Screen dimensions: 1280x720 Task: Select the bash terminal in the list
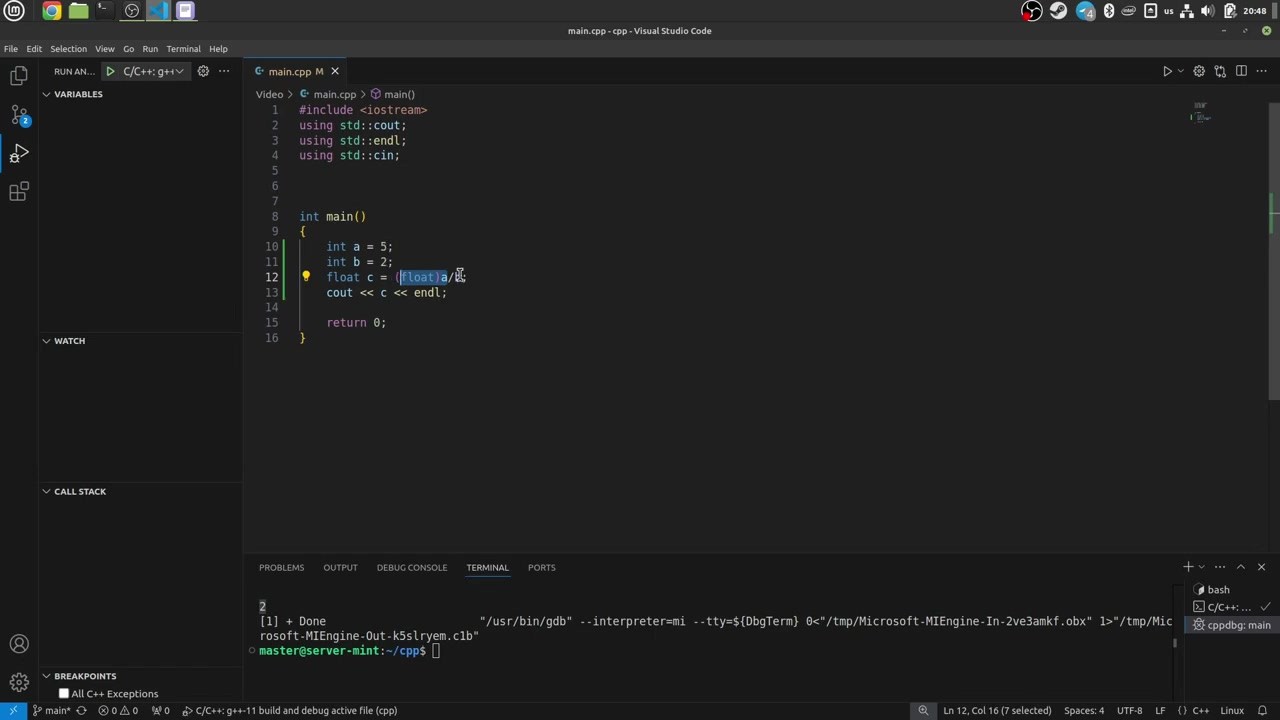(1217, 589)
